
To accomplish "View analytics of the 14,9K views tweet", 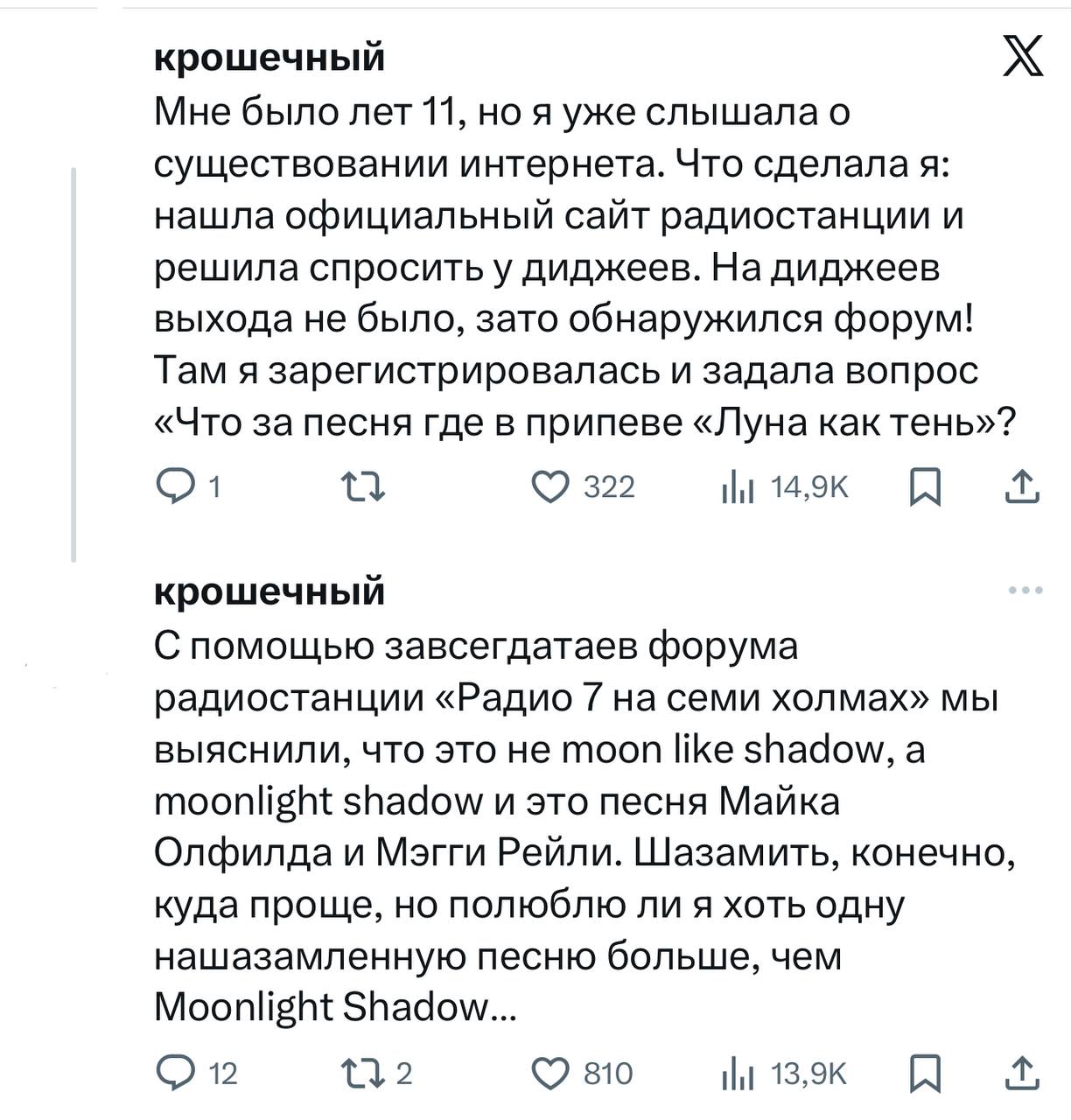I will [738, 488].
